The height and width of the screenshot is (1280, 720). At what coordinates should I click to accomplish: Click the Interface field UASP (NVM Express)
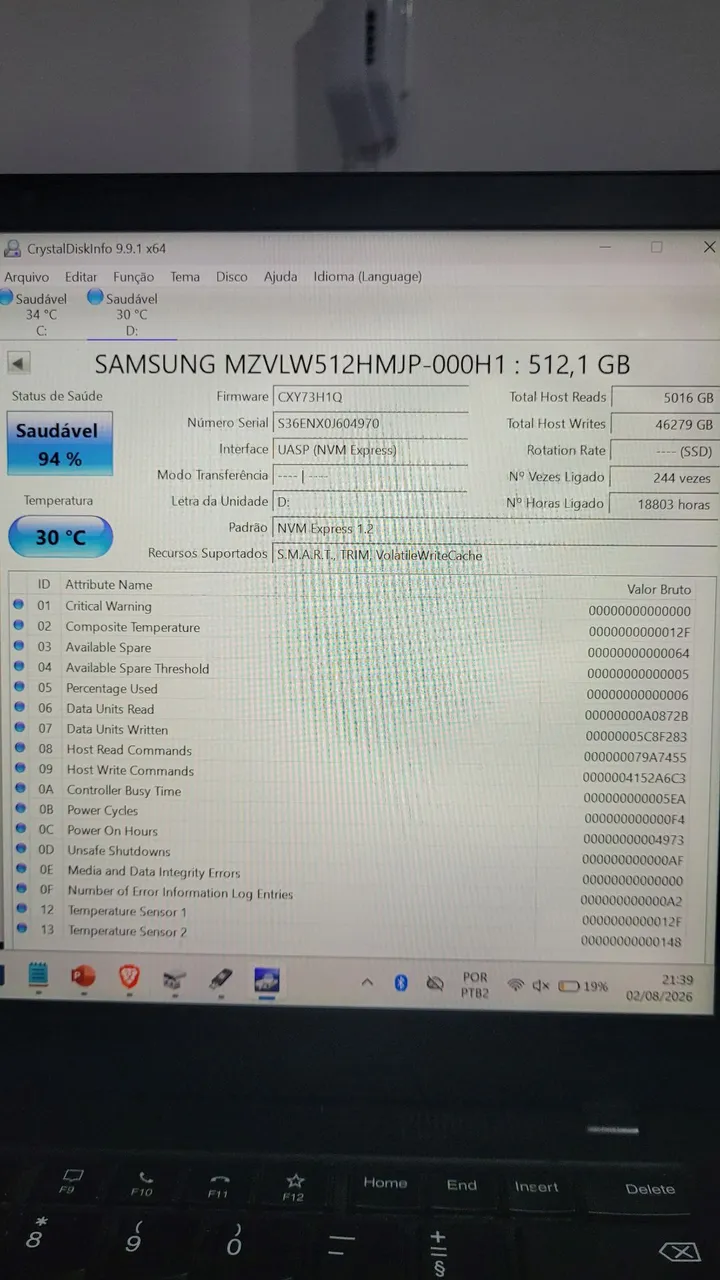[x=370, y=450]
